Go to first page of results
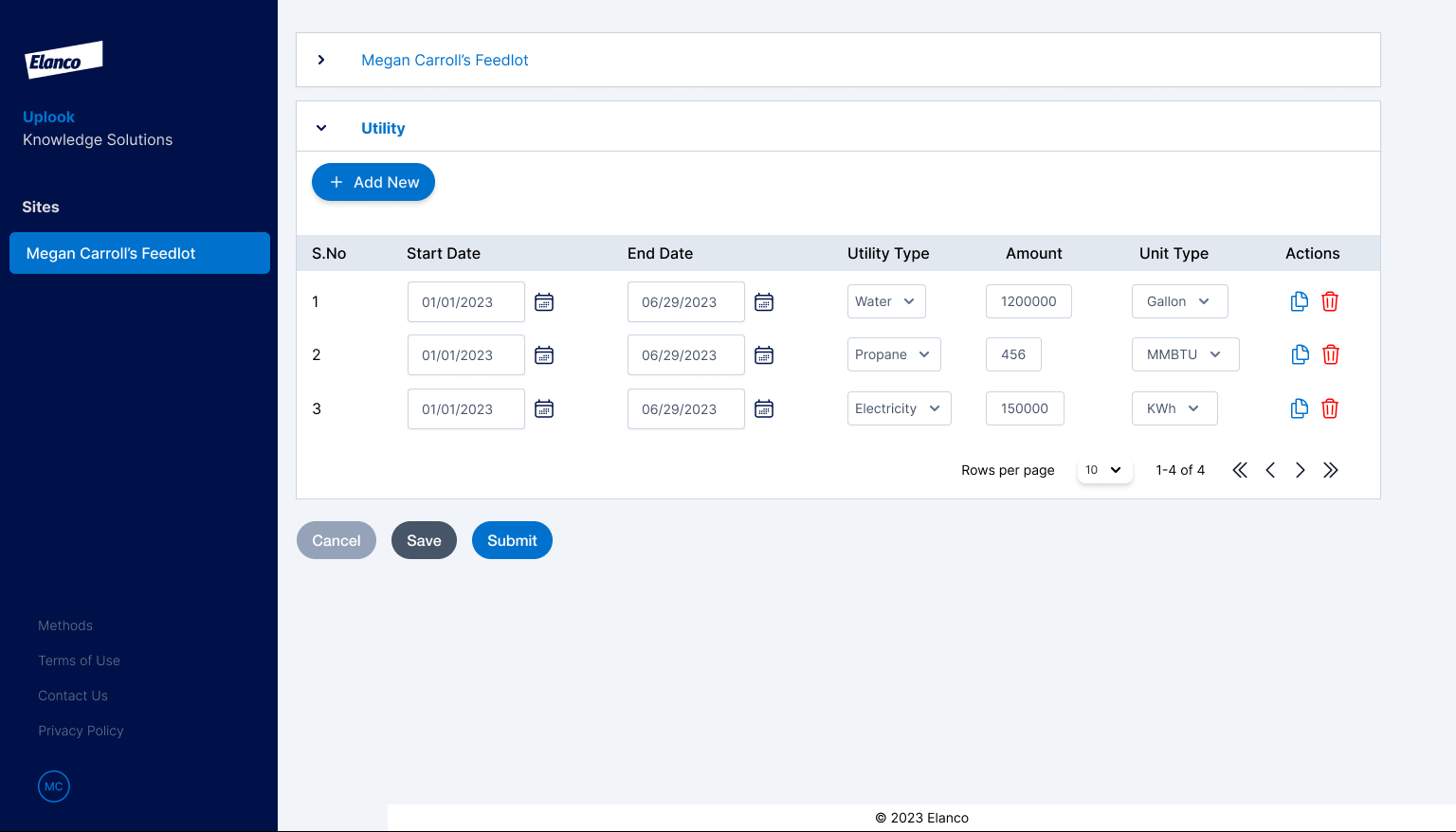Viewport: 1456px width, 832px height. coord(1240,470)
